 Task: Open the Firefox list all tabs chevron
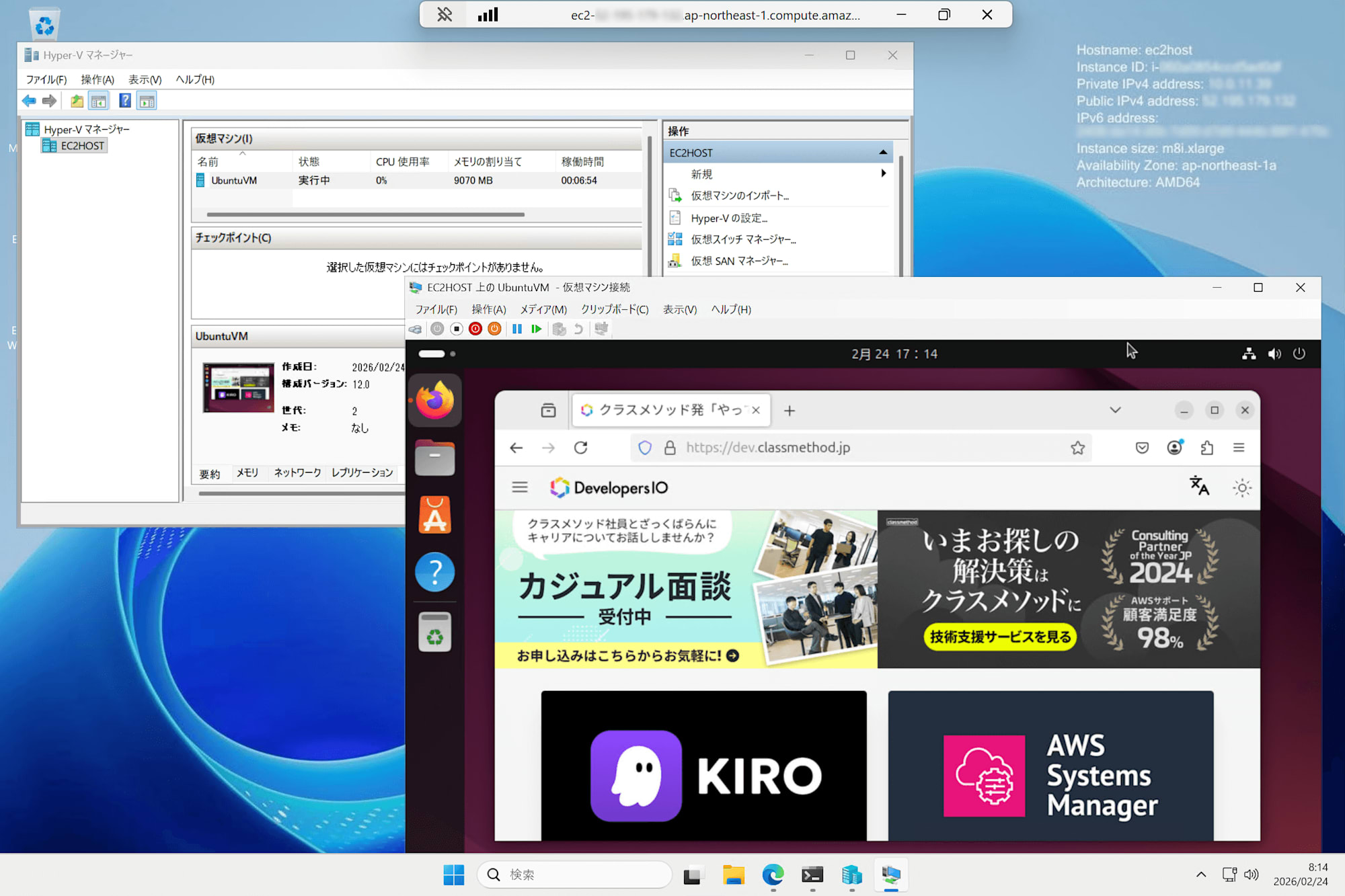[x=1115, y=410]
